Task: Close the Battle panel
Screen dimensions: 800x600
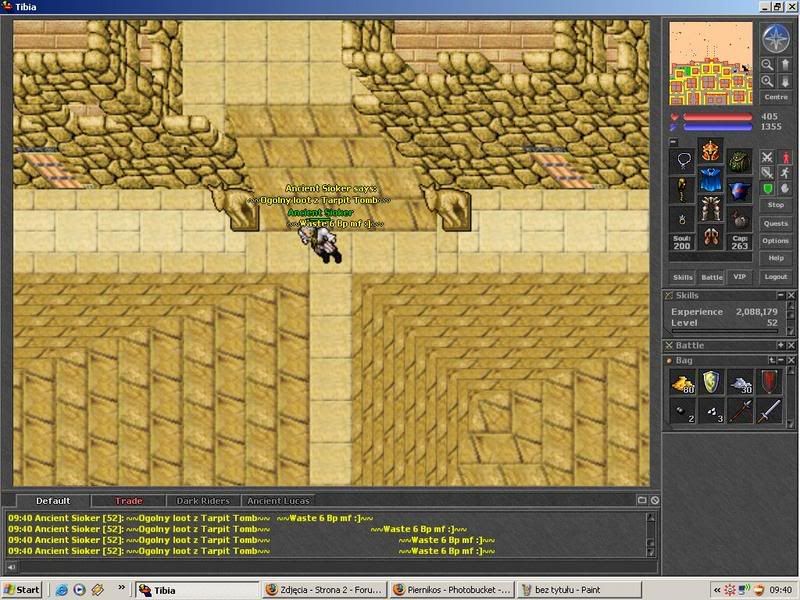Action: tap(791, 345)
